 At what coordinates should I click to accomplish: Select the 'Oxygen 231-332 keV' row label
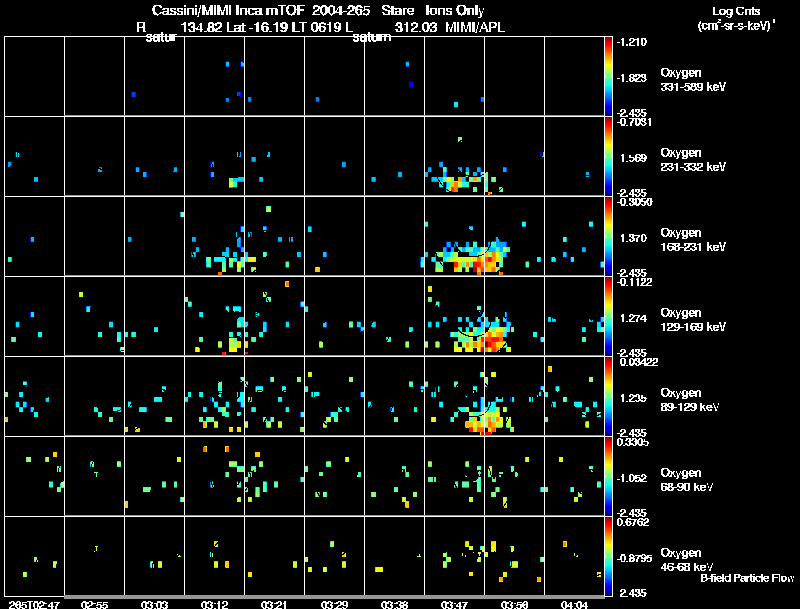[693, 160]
